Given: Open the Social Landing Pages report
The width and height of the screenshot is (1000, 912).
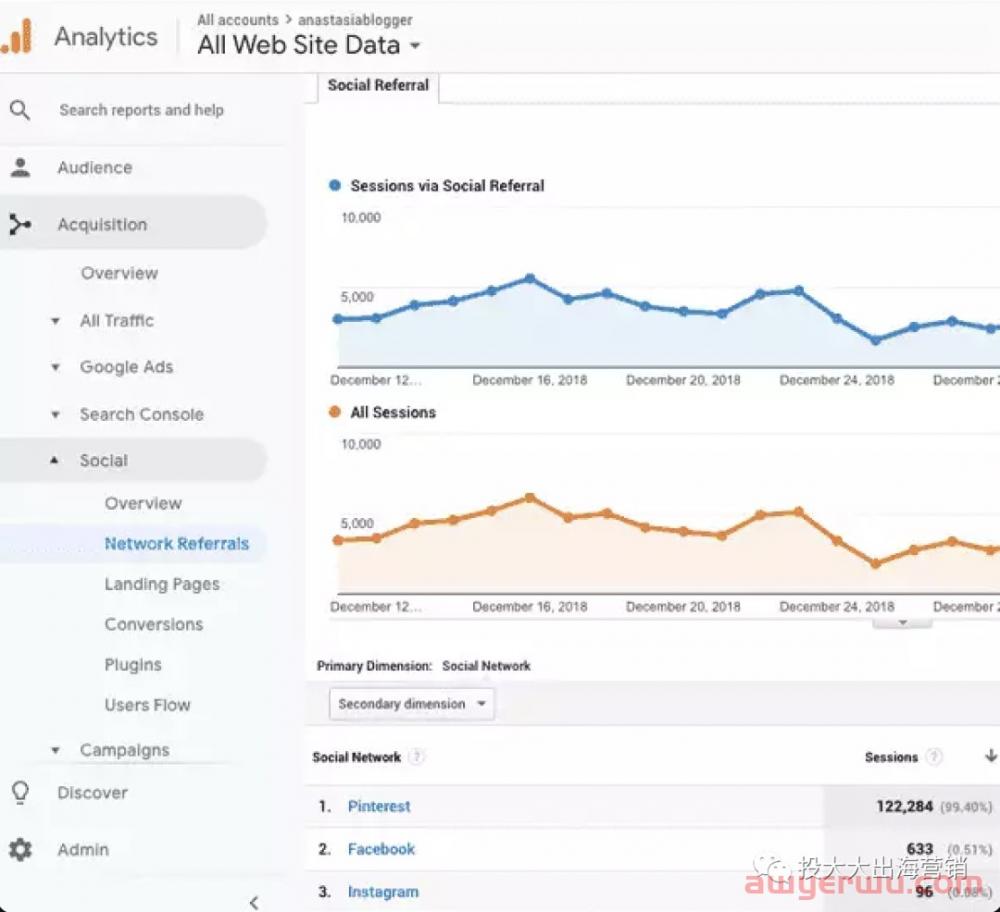Looking at the screenshot, I should pyautogui.click(x=162, y=584).
